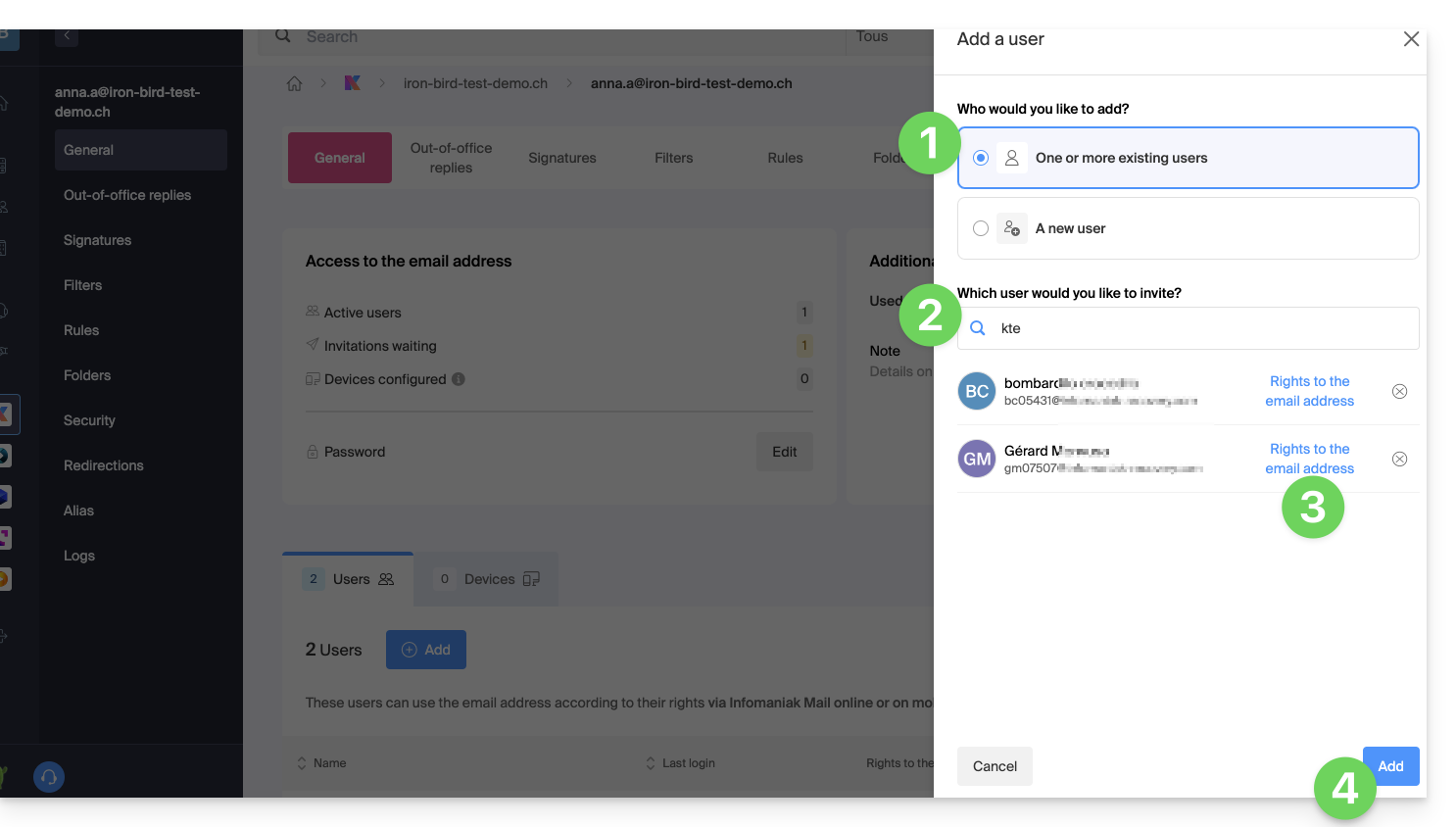Click Add button in side panel
Viewport: 1456px width, 827px height.
(1390, 766)
